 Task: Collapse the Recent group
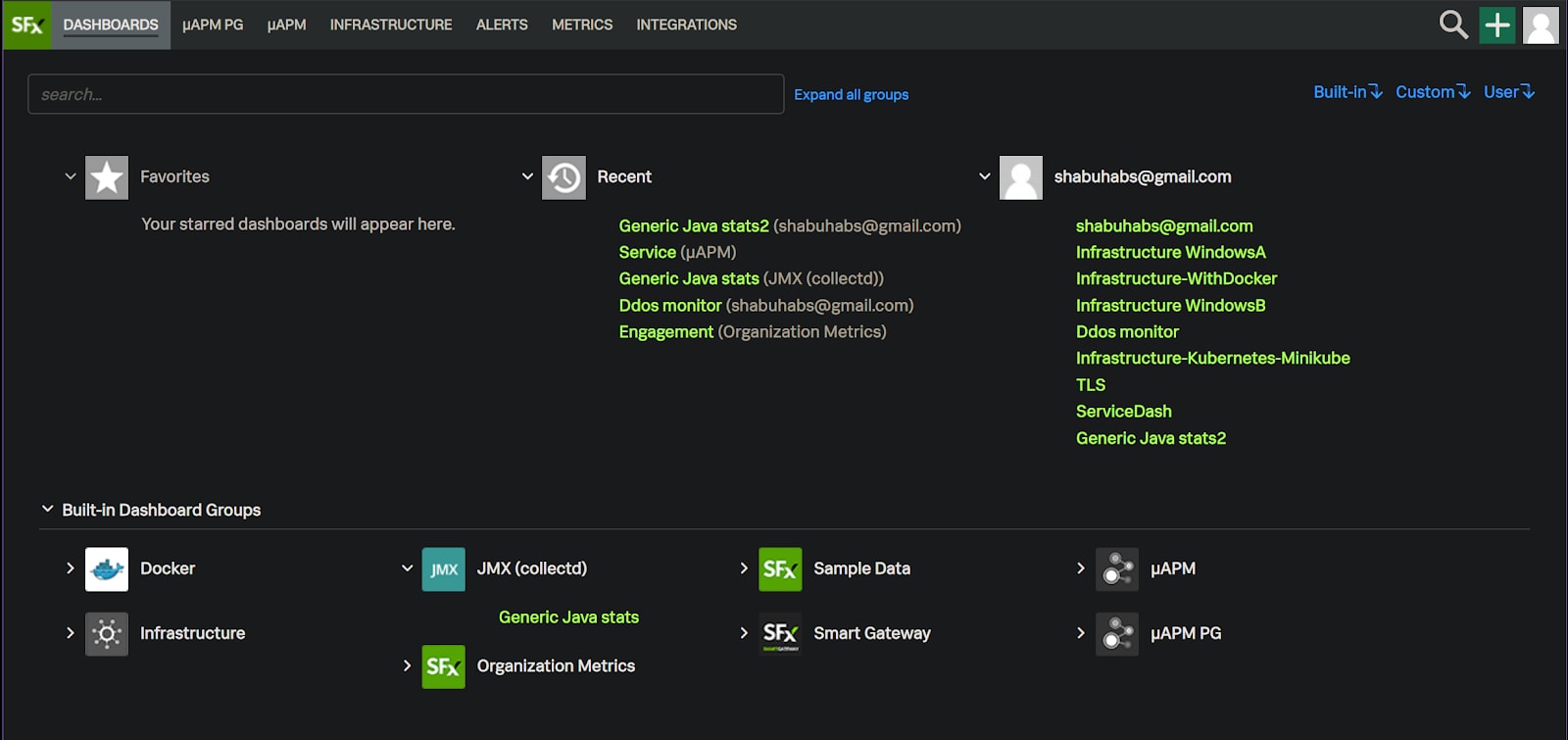coord(527,176)
